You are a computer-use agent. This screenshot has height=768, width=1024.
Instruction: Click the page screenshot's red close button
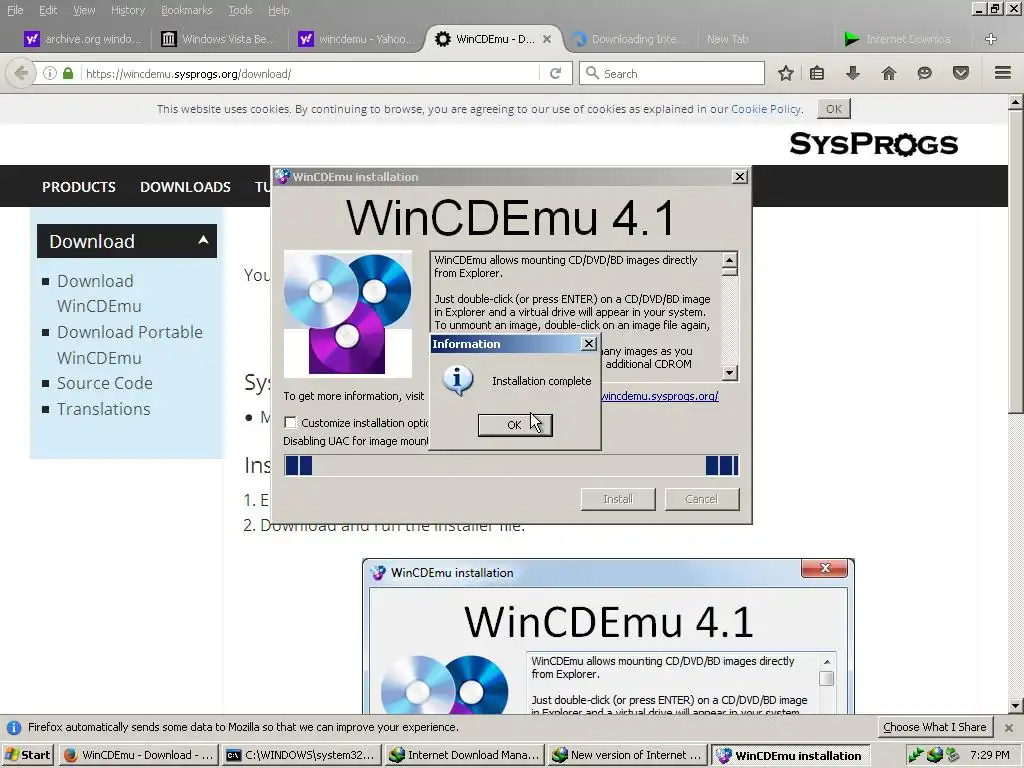tap(825, 568)
